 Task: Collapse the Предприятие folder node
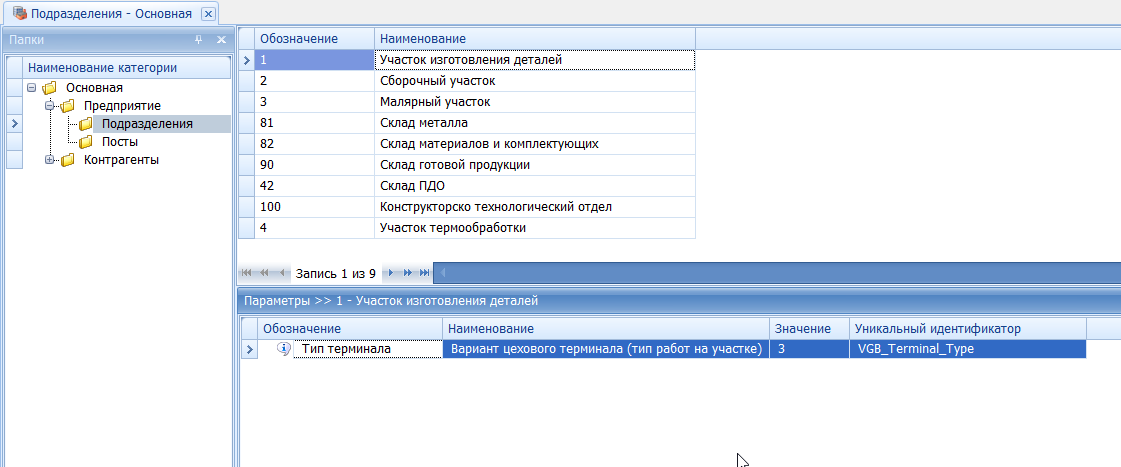coord(49,106)
